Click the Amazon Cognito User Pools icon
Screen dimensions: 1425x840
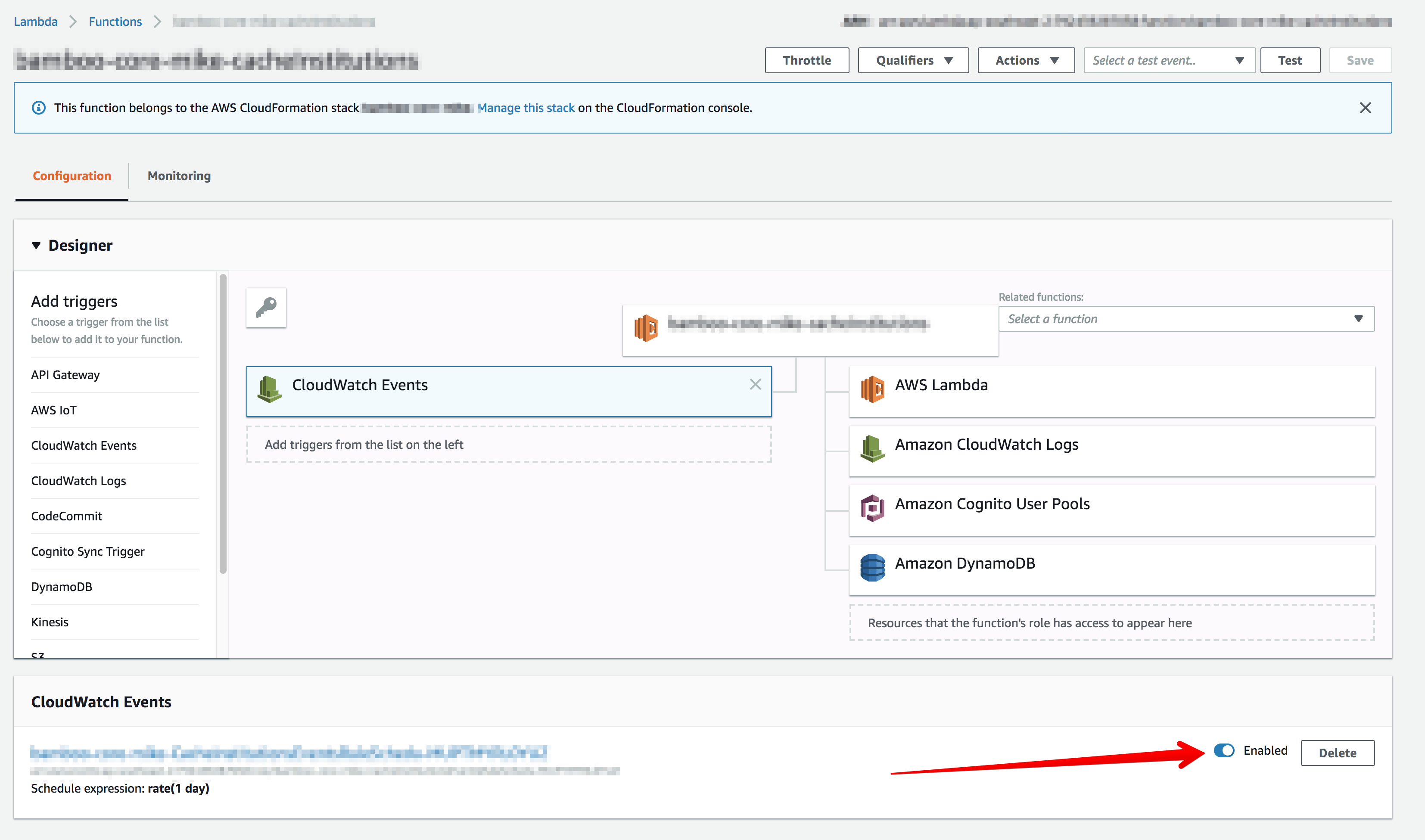(x=872, y=508)
